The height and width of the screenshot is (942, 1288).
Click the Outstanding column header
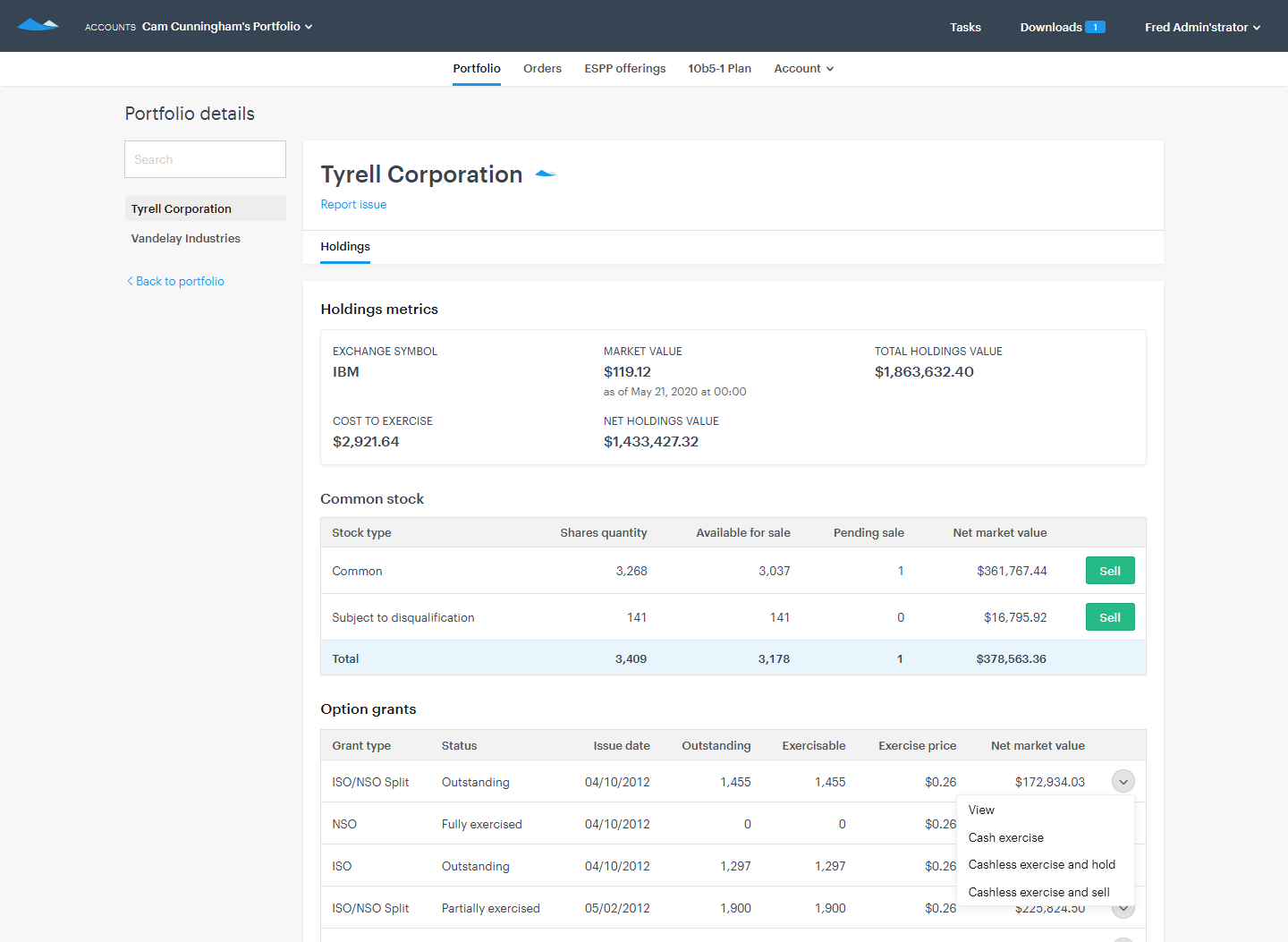pos(716,745)
